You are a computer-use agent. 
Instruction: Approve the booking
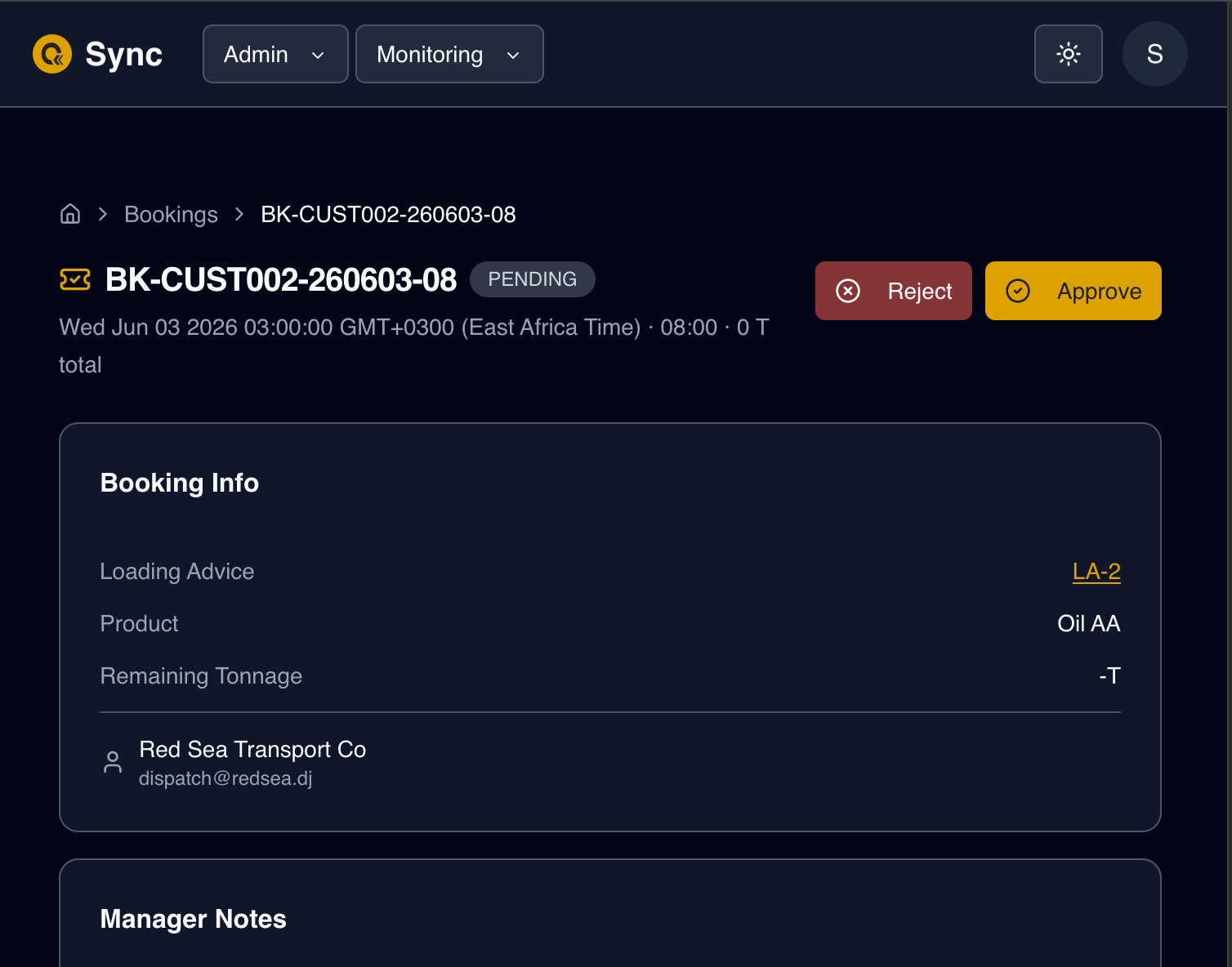pyautogui.click(x=1074, y=291)
